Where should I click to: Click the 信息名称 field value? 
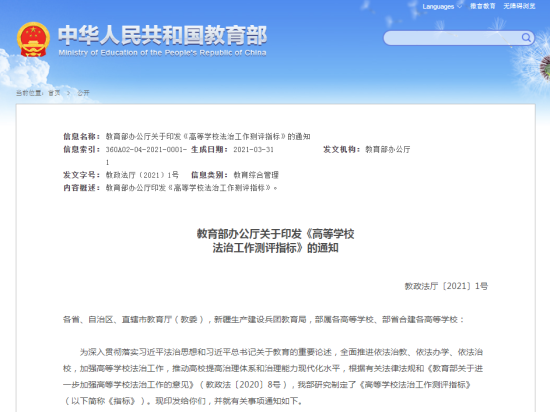pos(208,136)
